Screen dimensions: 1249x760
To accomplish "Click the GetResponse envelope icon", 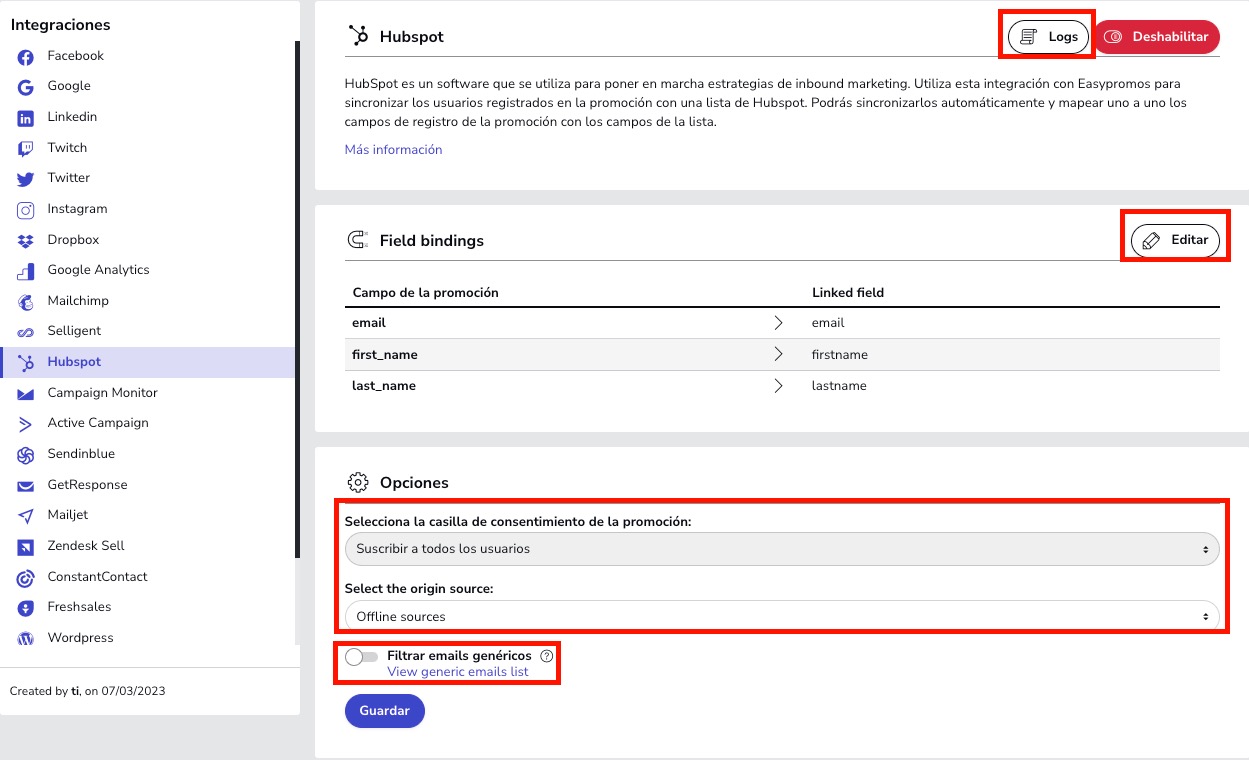I will pos(26,486).
